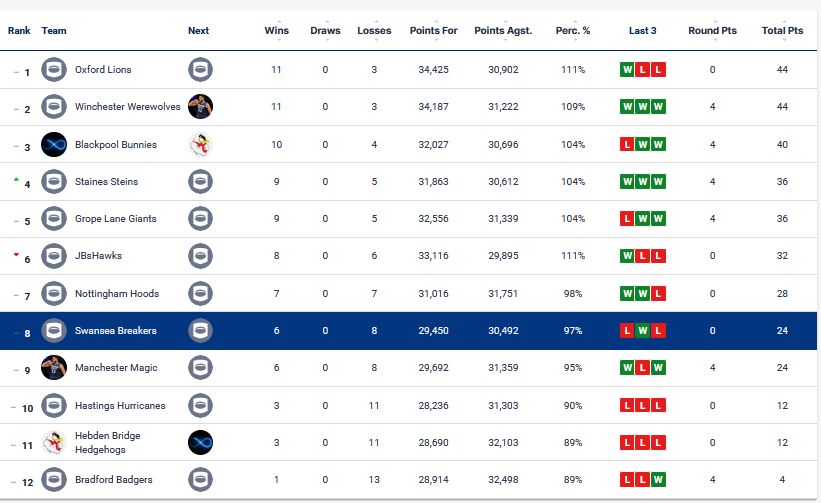
Task: Open the Nottingham Hoods team link
Action: click(117, 294)
